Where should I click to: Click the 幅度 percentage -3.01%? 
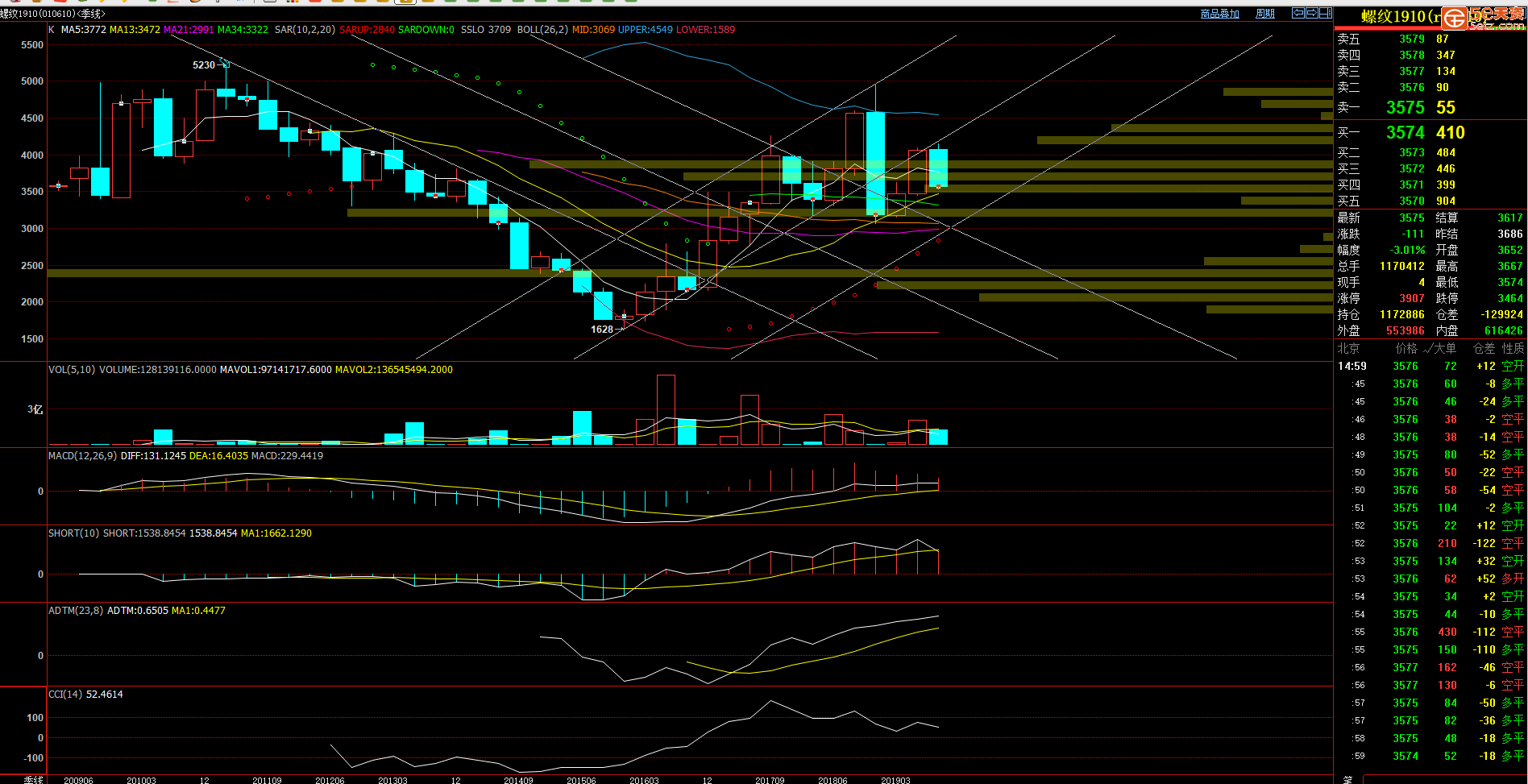1407,250
